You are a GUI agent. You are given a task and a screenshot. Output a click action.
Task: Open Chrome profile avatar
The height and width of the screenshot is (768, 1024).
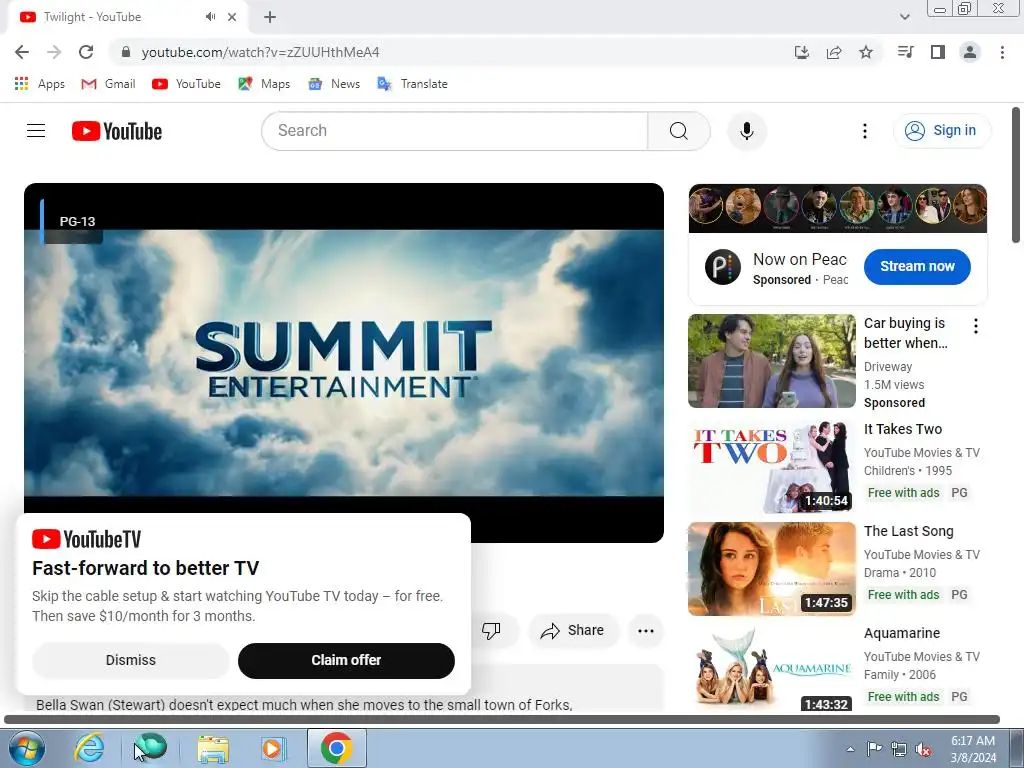click(x=970, y=52)
